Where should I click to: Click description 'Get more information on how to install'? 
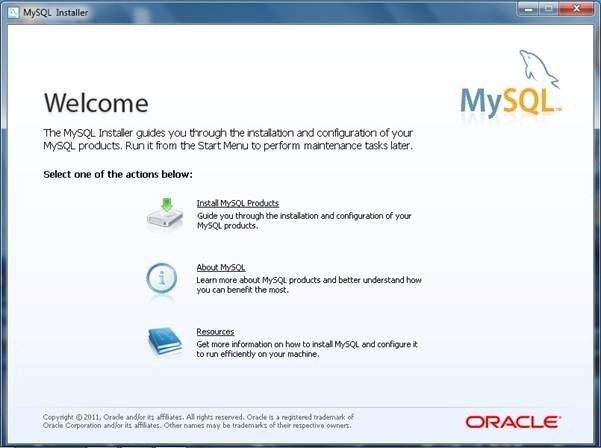click(307, 349)
